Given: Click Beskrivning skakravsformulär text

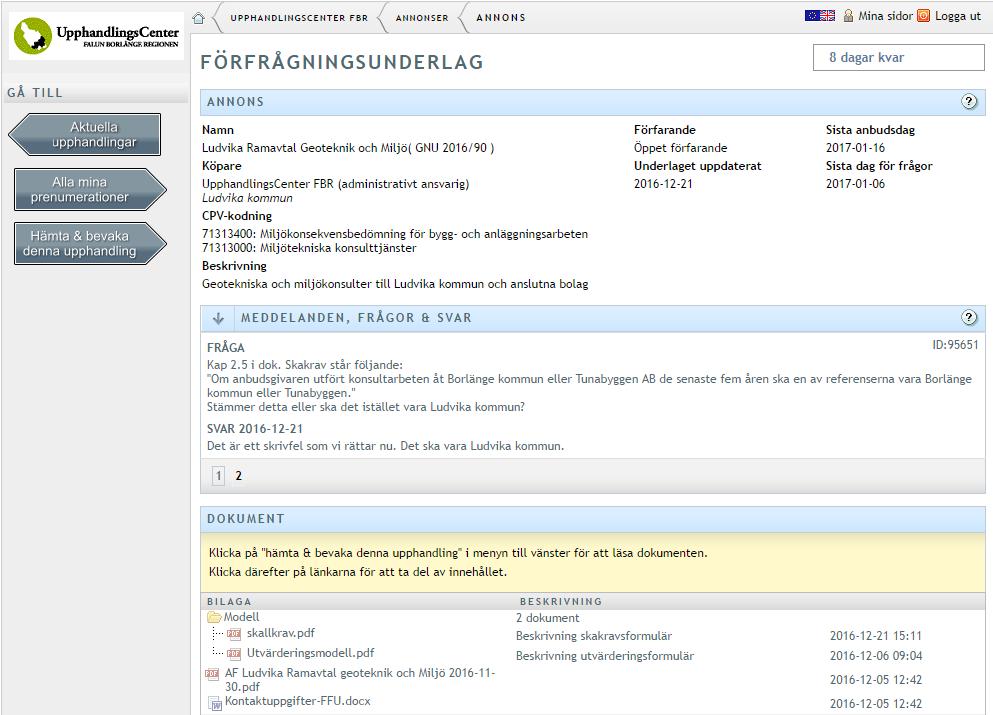Looking at the screenshot, I should point(593,636).
